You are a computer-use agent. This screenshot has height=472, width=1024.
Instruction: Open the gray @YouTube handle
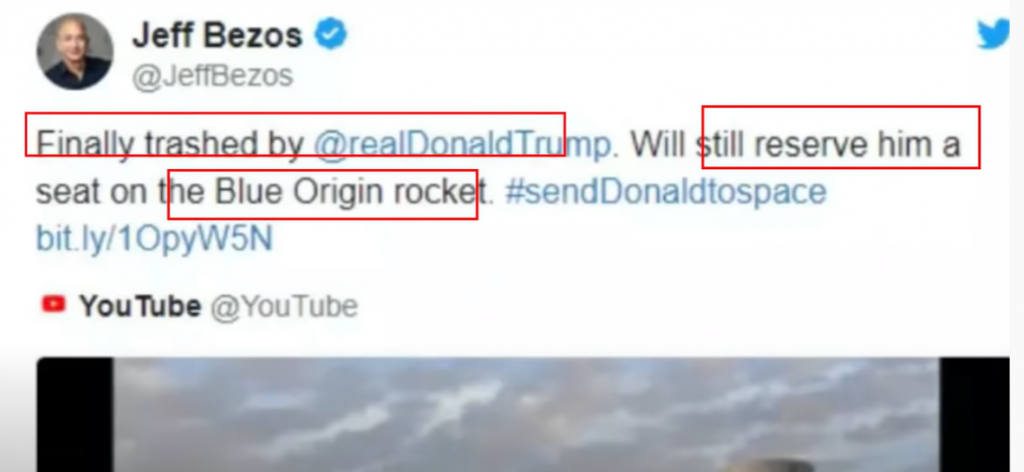pos(284,306)
